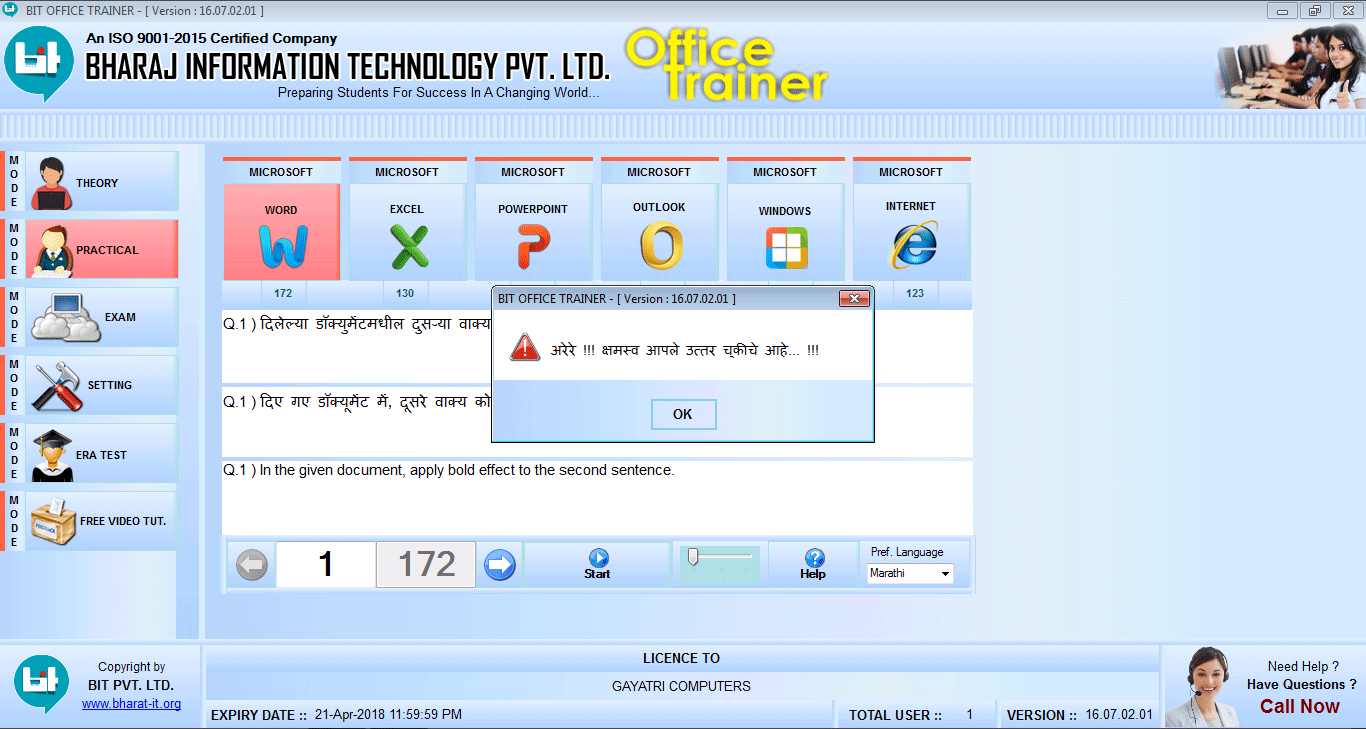Click the Theory student icon
Screen dimensions: 1366x729
pyautogui.click(x=51, y=184)
